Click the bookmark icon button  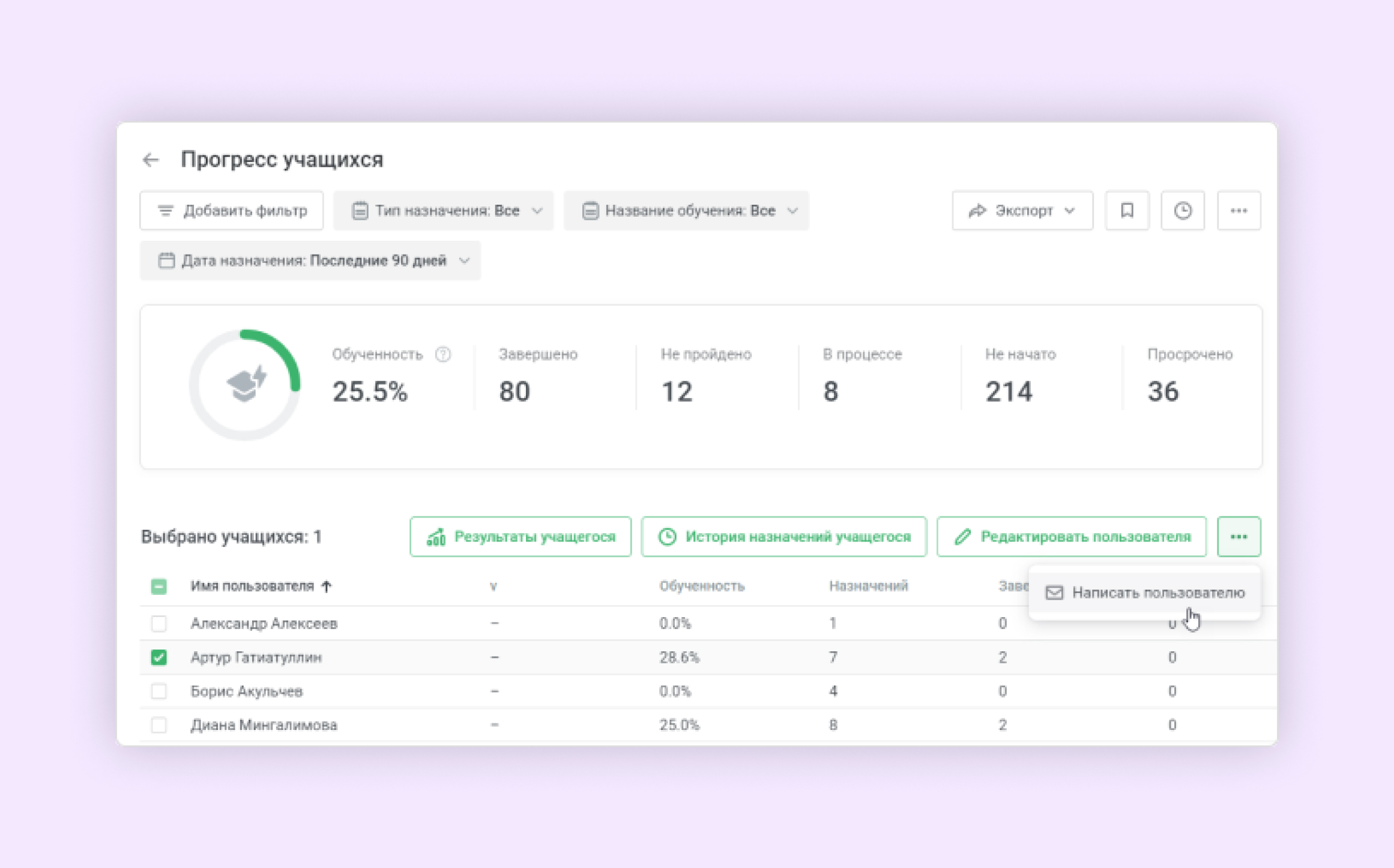(x=1127, y=211)
